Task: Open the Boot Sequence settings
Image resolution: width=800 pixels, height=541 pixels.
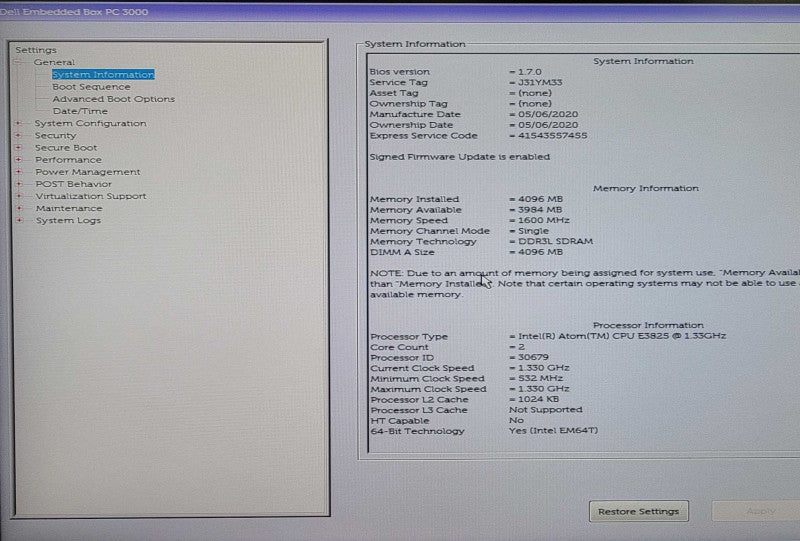Action: point(91,87)
